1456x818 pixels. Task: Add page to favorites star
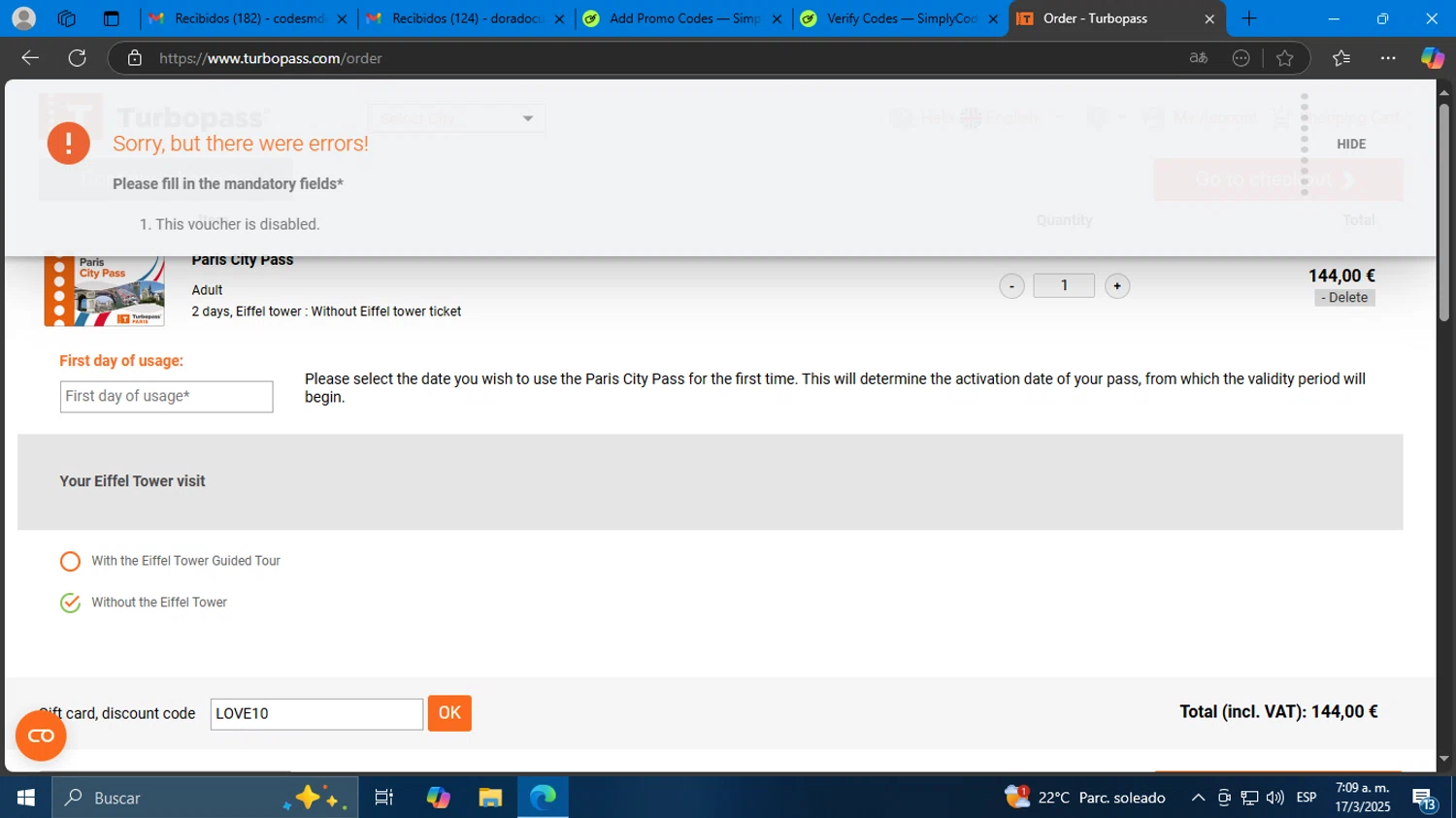1285,58
